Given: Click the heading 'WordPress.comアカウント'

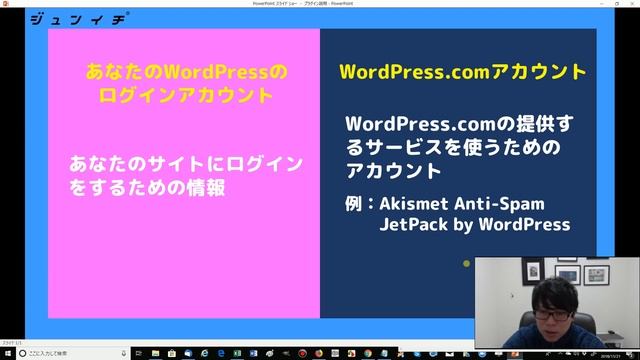Looking at the screenshot, I should 462,72.
